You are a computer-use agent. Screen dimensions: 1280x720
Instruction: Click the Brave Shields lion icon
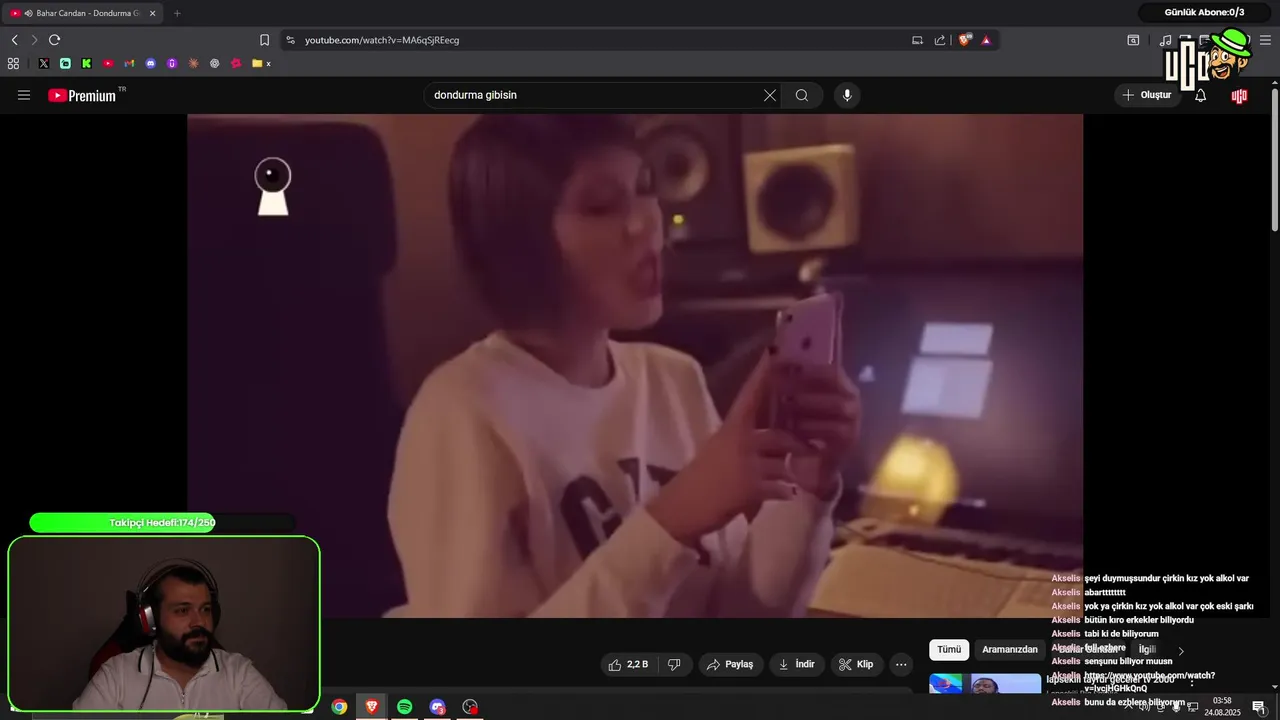(x=965, y=40)
